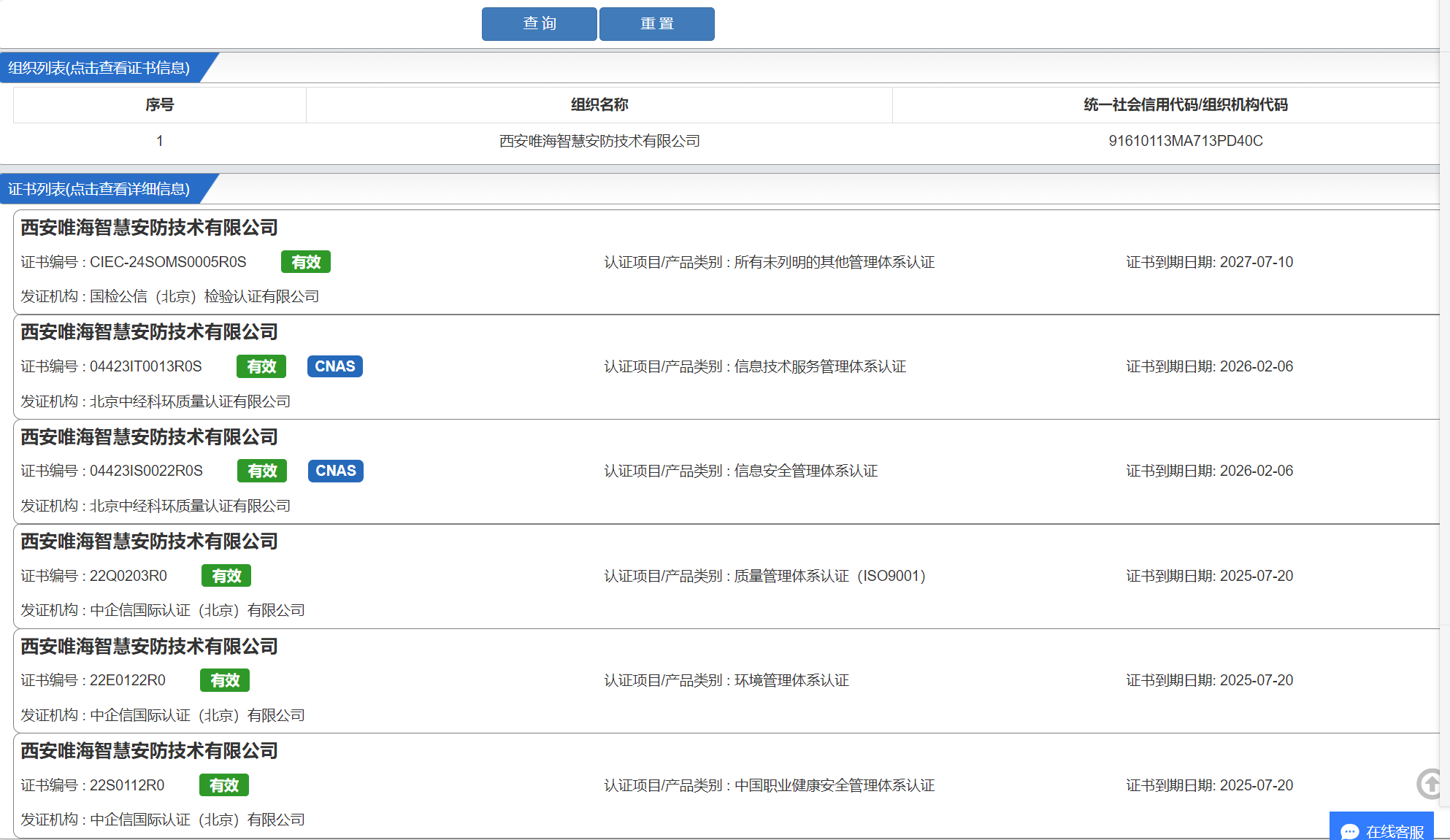Click 有效 badge of certificate CIEC-24SOMS0005R0S
Screen dimensions: 1450x840
306,262
